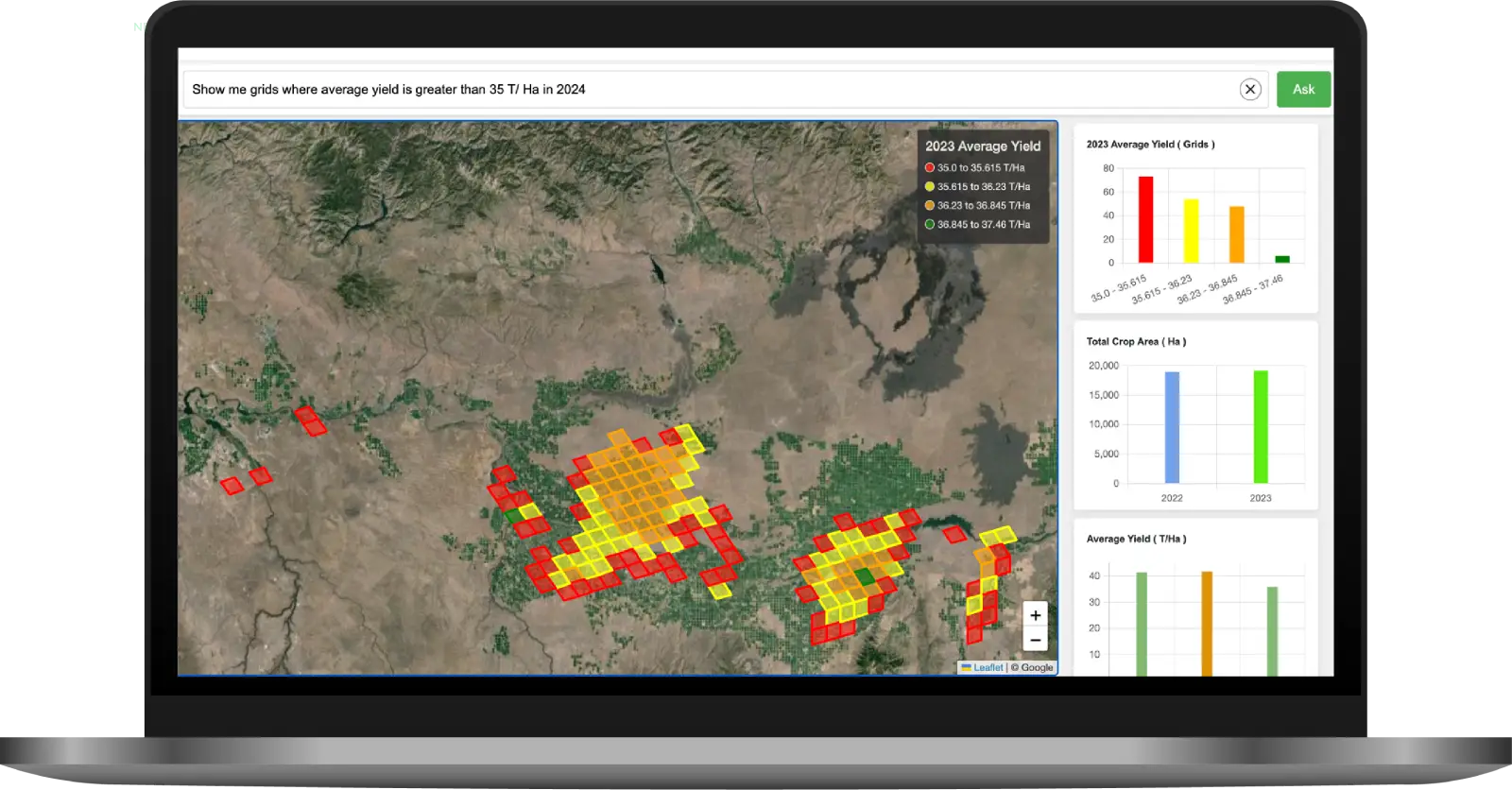Image resolution: width=1512 pixels, height=790 pixels.
Task: Zoom in on the map with plus icon
Action: 1035,615
